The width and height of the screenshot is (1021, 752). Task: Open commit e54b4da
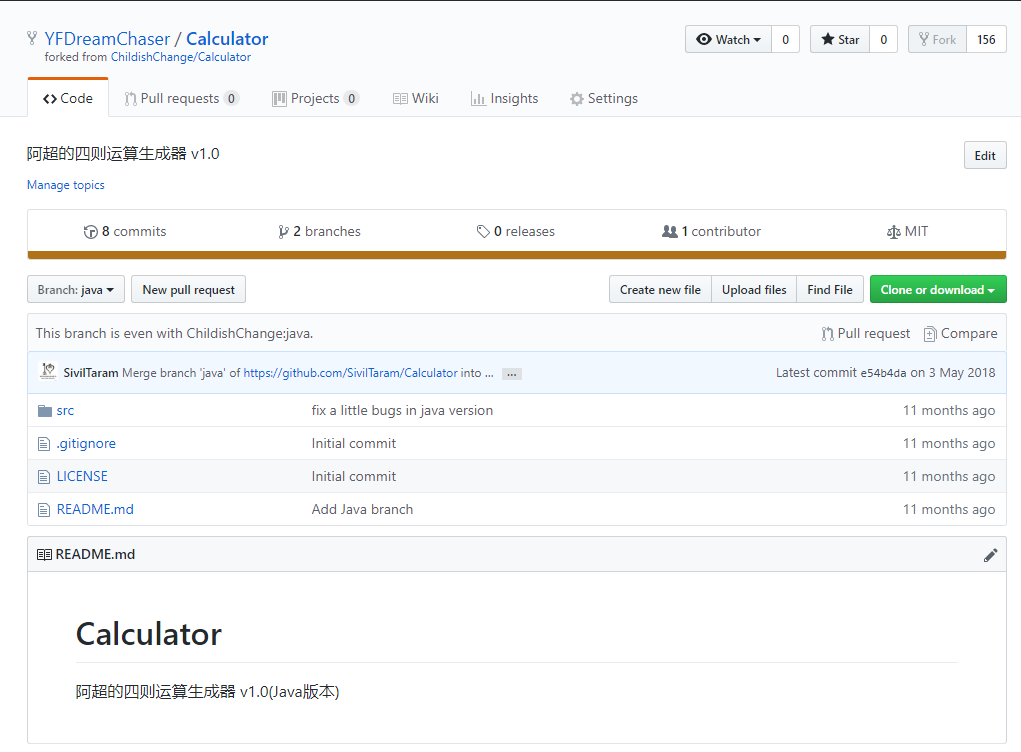883,373
